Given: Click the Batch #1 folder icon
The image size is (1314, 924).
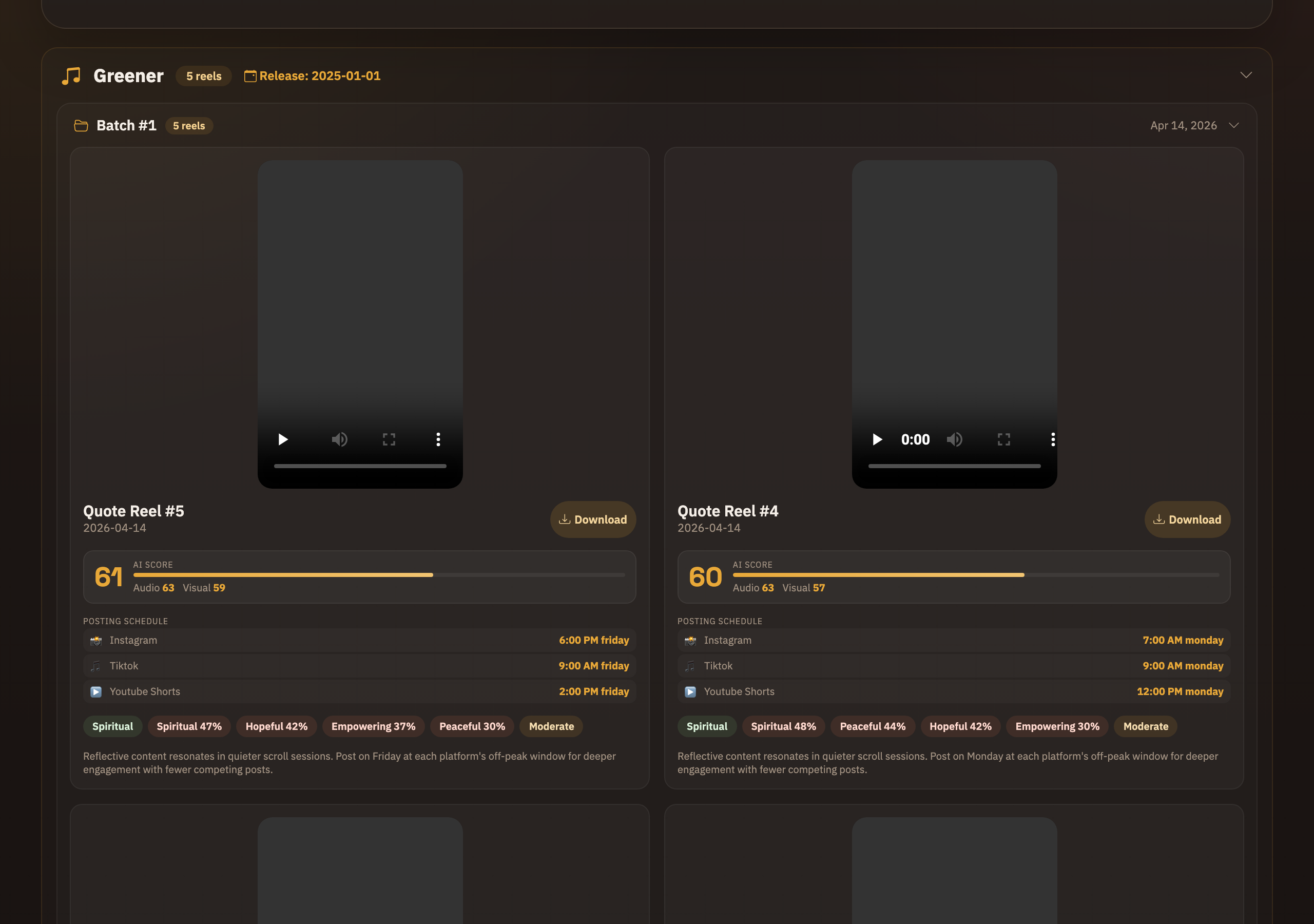Looking at the screenshot, I should click(x=81, y=125).
